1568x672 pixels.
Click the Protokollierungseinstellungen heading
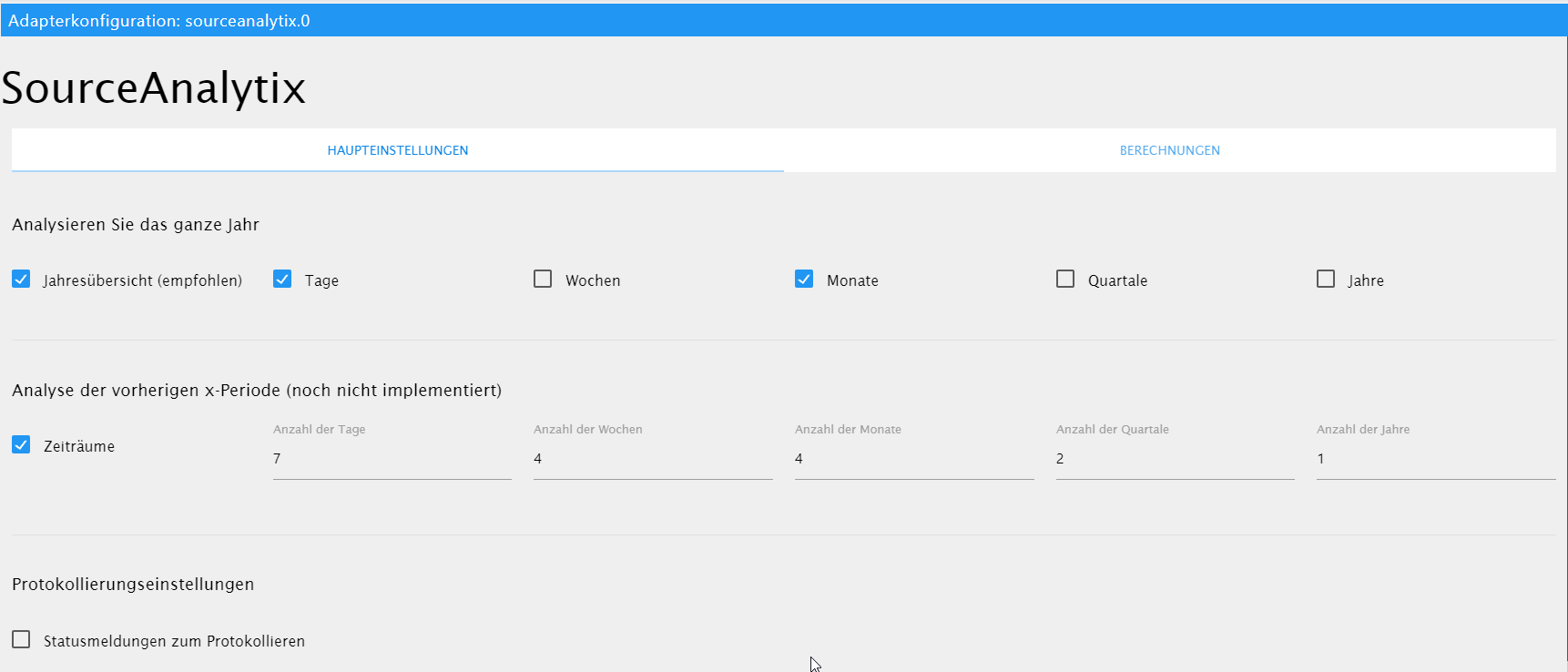coord(133,585)
